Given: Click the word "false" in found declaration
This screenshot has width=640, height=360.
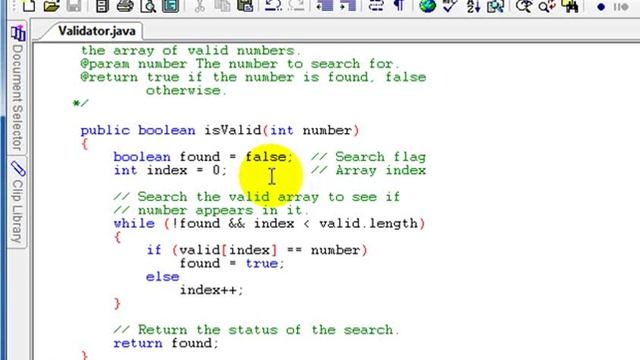Looking at the screenshot, I should pos(266,157).
